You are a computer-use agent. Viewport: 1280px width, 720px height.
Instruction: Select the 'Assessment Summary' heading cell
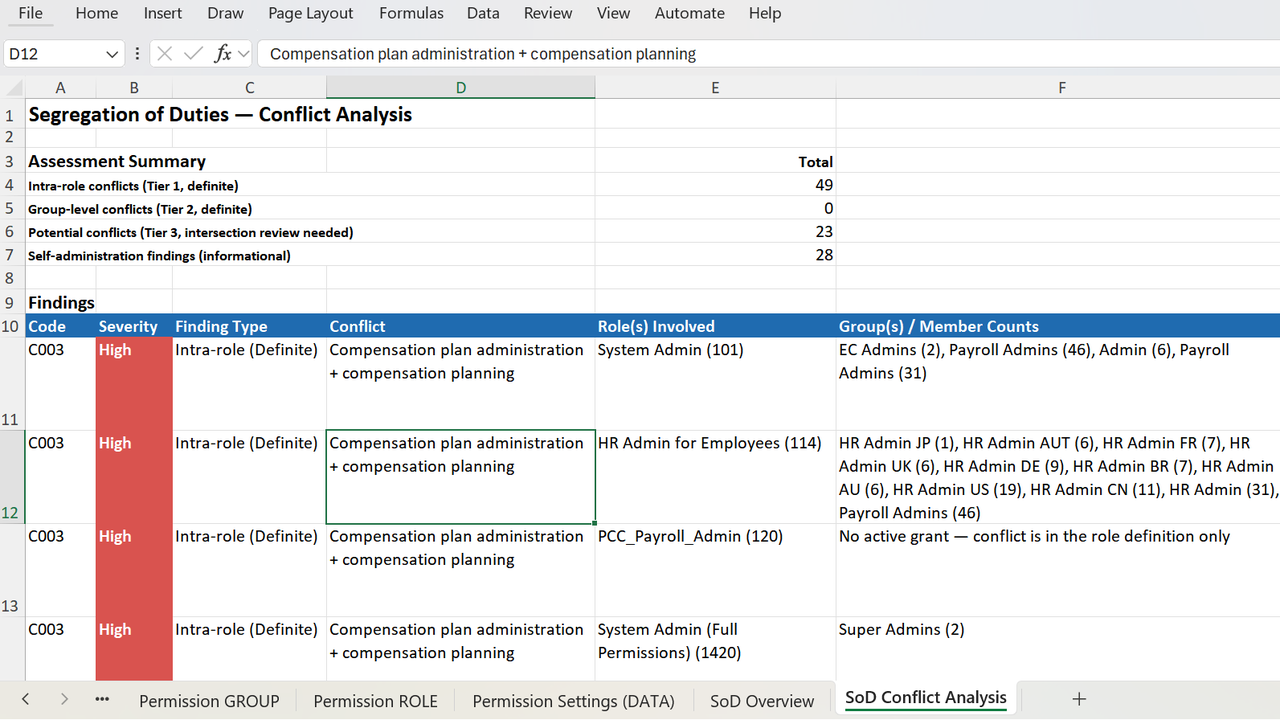point(117,161)
